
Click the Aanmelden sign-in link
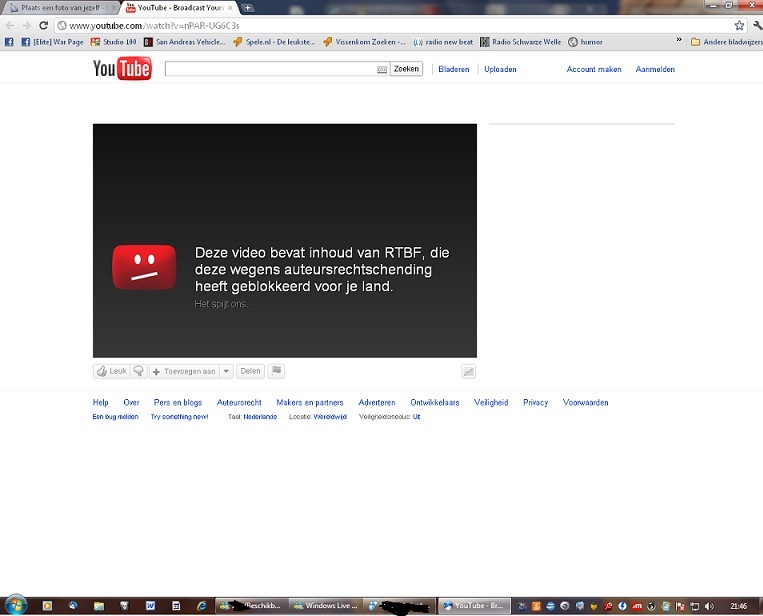click(x=655, y=70)
